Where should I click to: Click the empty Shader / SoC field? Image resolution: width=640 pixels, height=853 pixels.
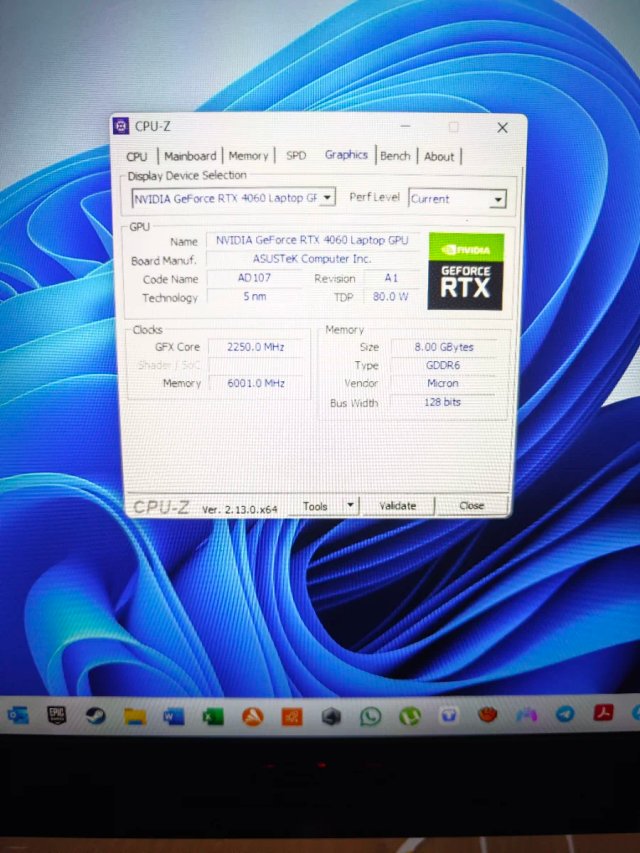point(255,365)
